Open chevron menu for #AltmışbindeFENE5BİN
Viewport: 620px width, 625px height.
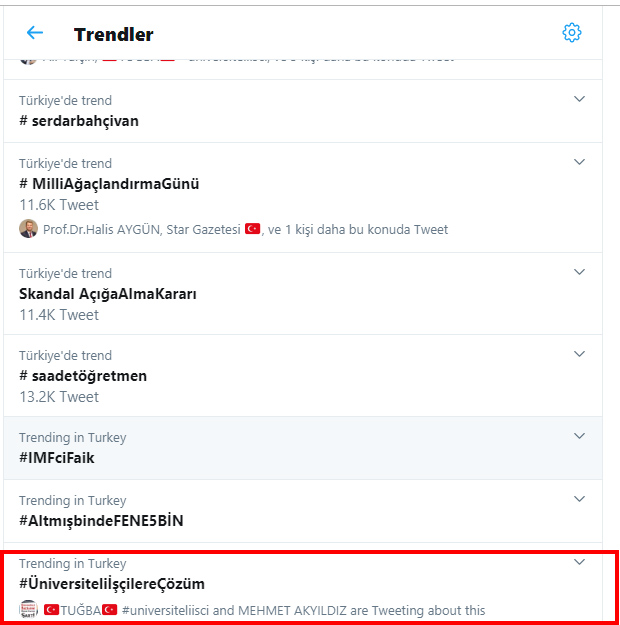[579, 499]
